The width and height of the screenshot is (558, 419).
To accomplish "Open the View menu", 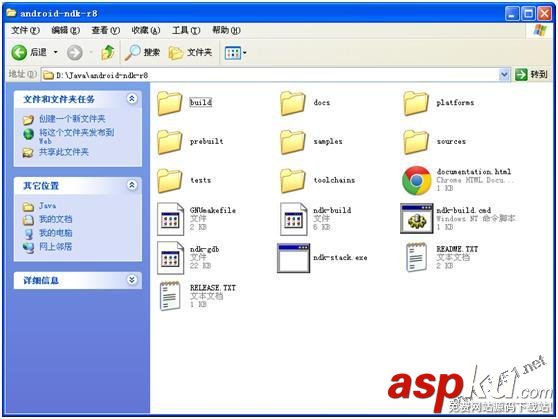I will tap(106, 30).
